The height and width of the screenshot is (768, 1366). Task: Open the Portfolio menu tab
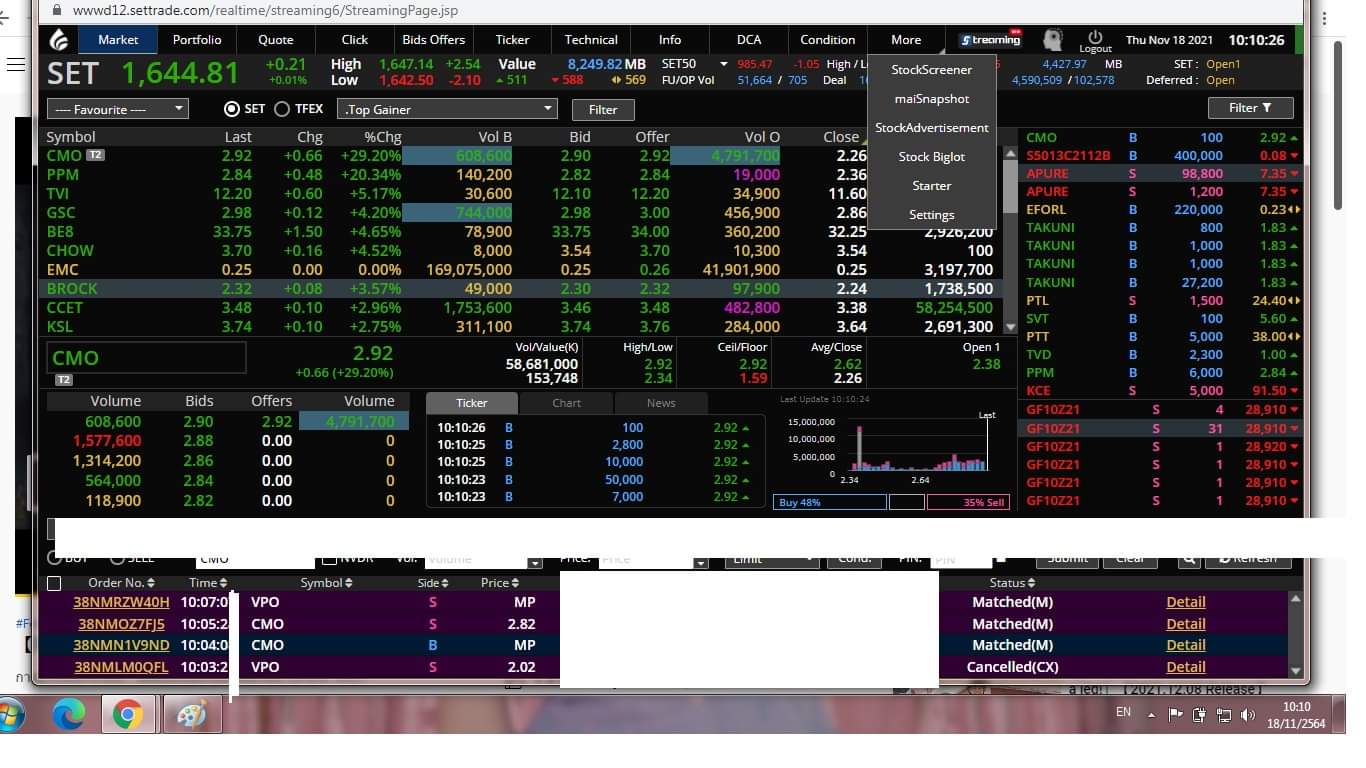tap(197, 40)
